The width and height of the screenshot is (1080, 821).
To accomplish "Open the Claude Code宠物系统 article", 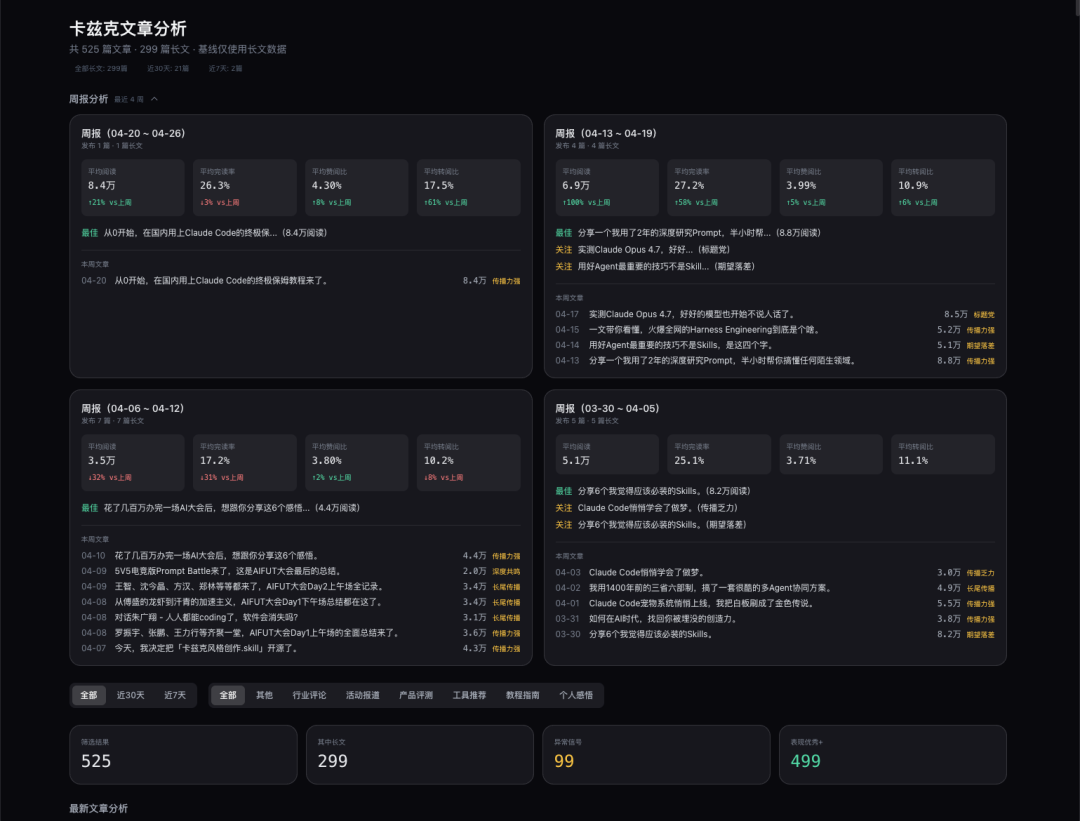I will click(x=701, y=603).
